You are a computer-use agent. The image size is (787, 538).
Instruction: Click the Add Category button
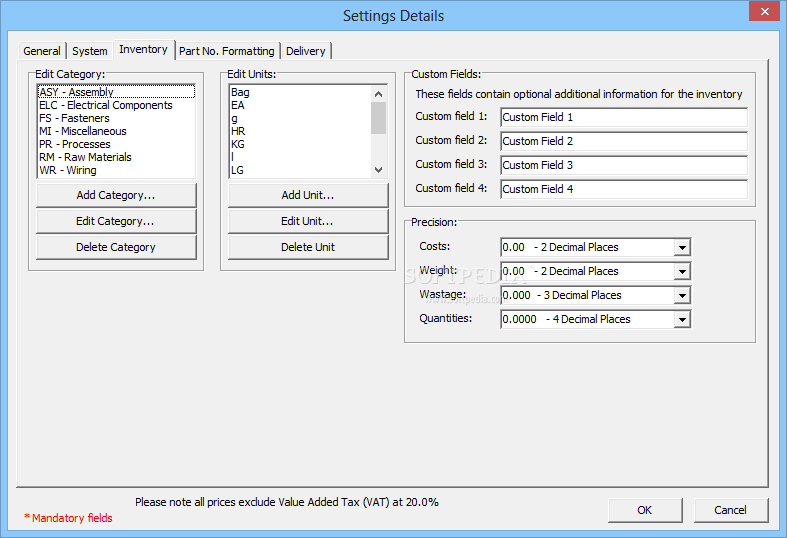click(x=116, y=195)
